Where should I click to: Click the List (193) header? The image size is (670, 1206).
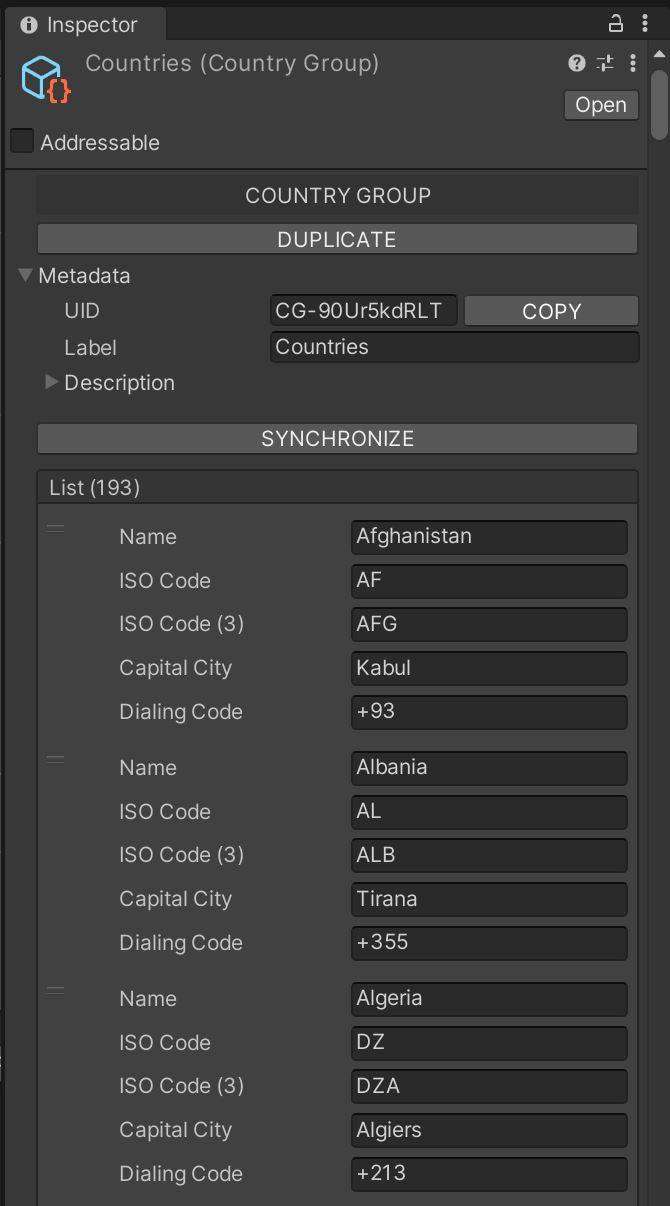tap(337, 487)
